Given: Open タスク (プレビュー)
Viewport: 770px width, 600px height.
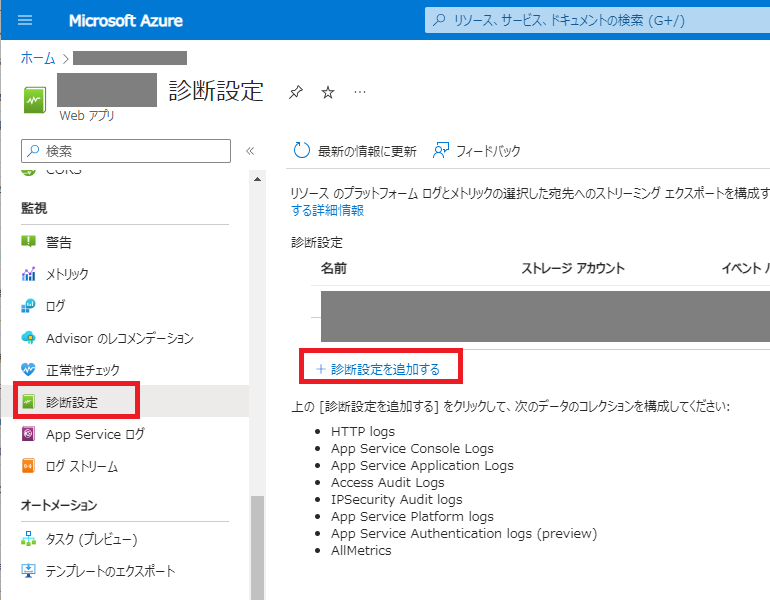Looking at the screenshot, I should pos(91,539).
